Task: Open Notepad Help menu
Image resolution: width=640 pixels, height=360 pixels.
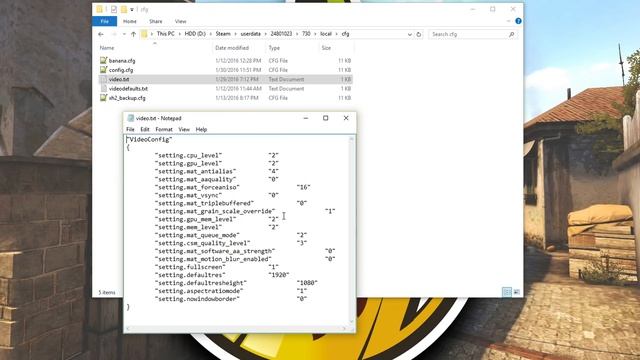Action: (x=201, y=129)
